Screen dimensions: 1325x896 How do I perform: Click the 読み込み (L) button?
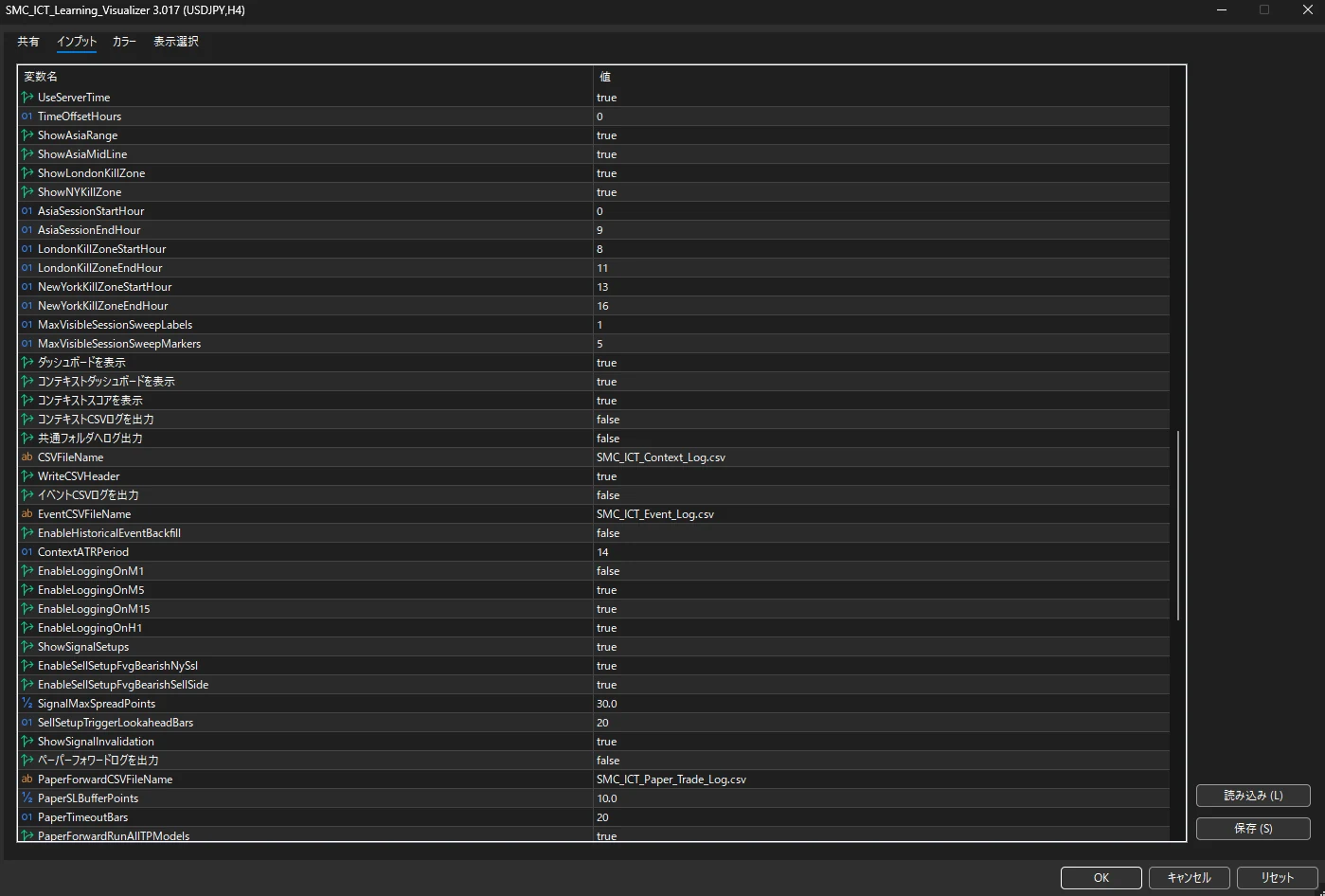click(1253, 796)
